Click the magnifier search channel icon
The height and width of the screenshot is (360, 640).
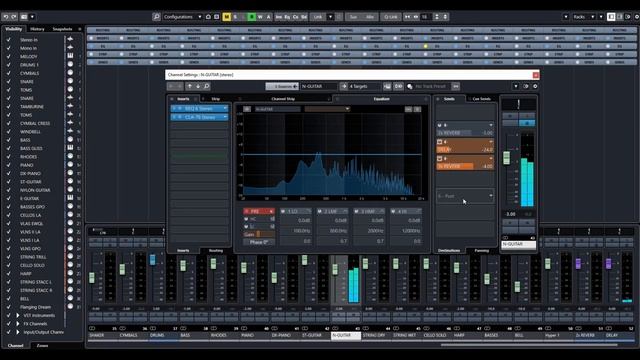click(x=156, y=17)
